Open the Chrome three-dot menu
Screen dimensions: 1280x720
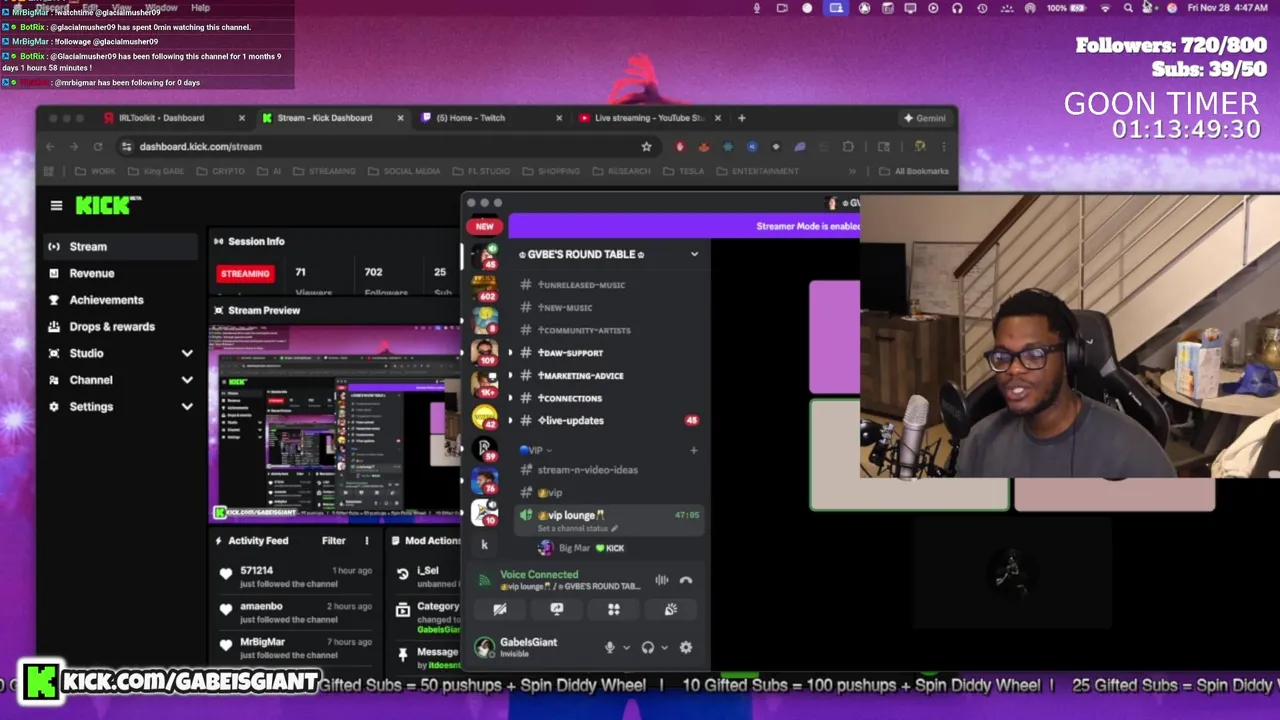coord(944,146)
